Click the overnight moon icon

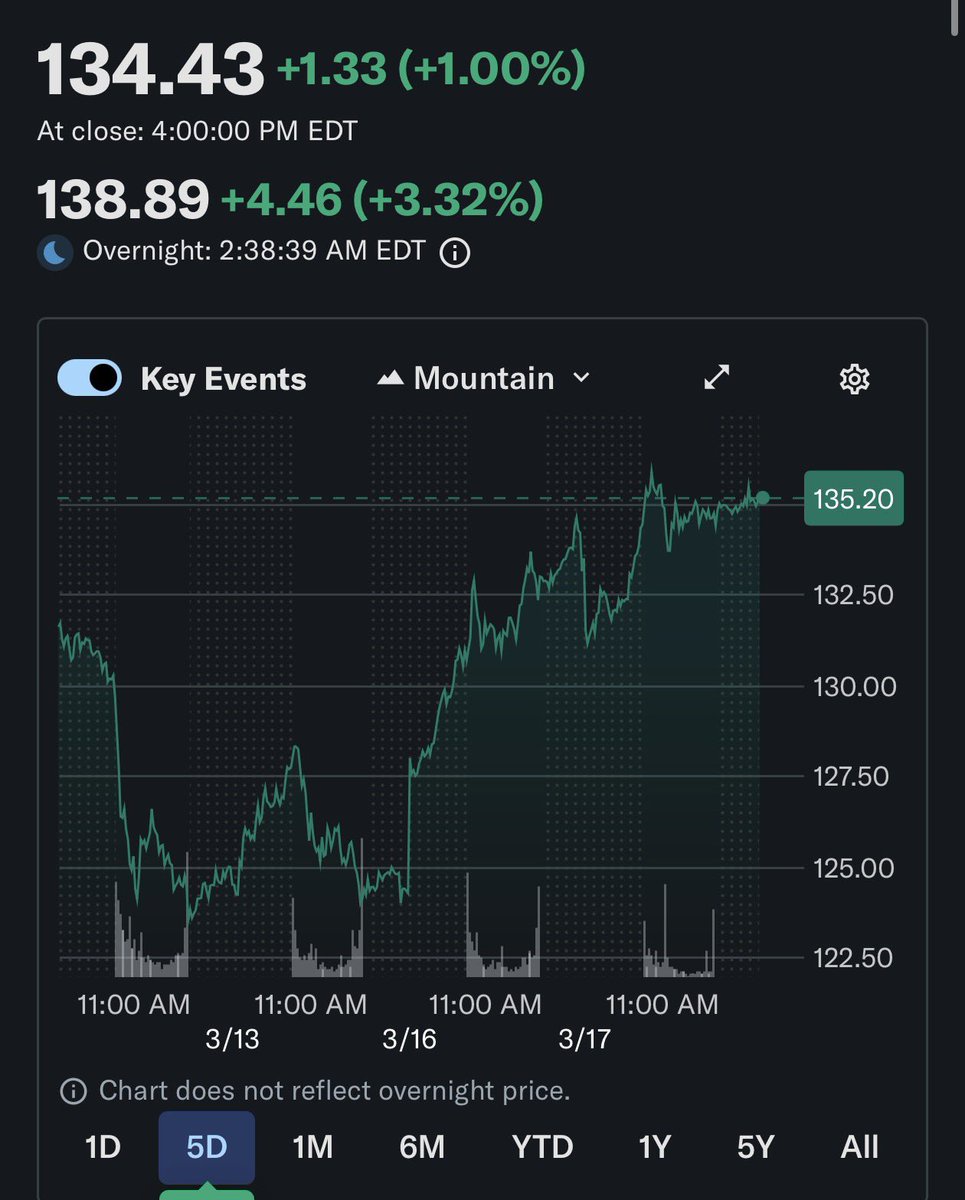pyautogui.click(x=55, y=252)
